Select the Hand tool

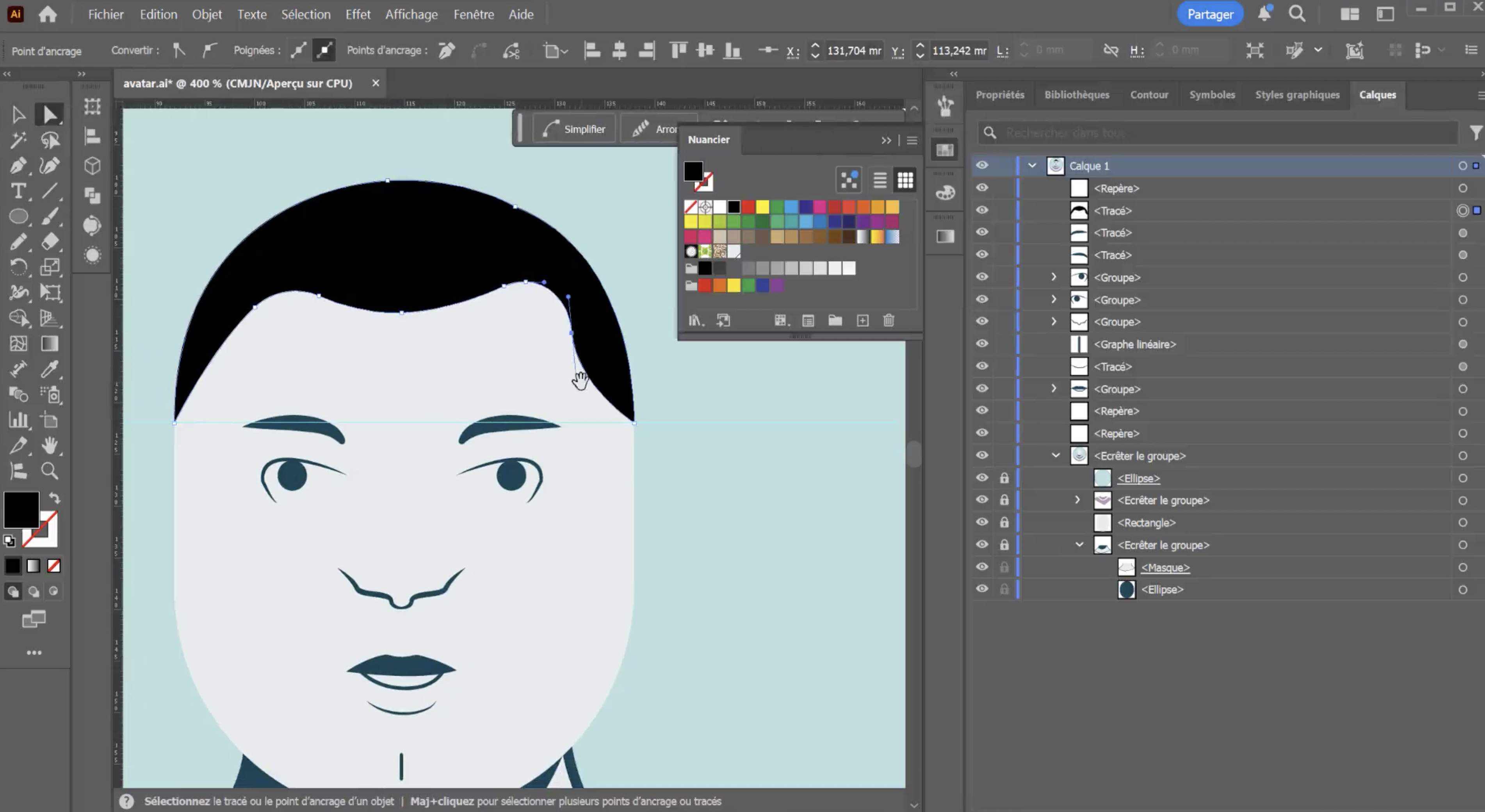tap(50, 445)
